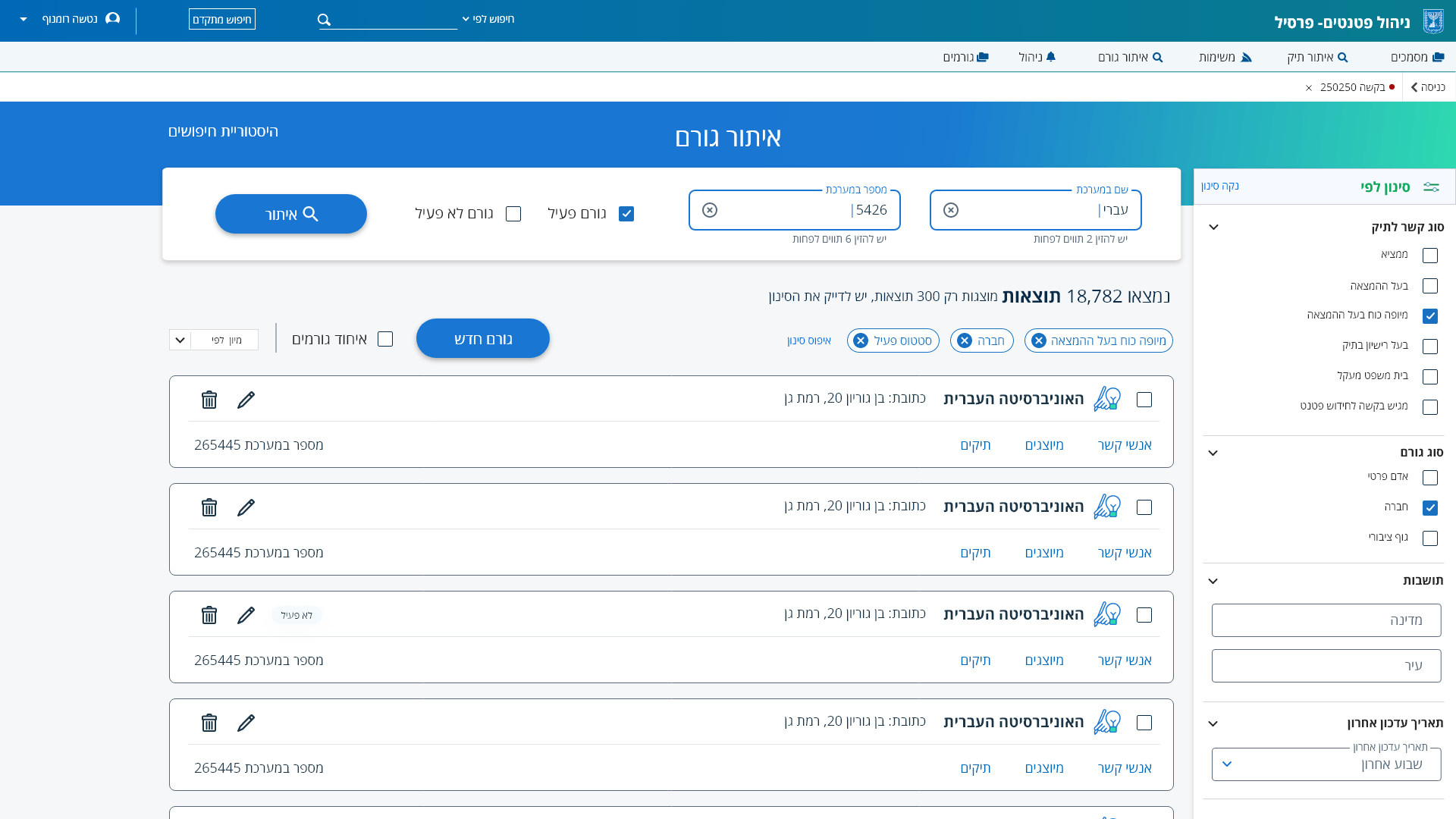The image size is (1456, 819).
Task: Toggle the 'איחוד גורמים' checkbox
Action: tap(385, 339)
